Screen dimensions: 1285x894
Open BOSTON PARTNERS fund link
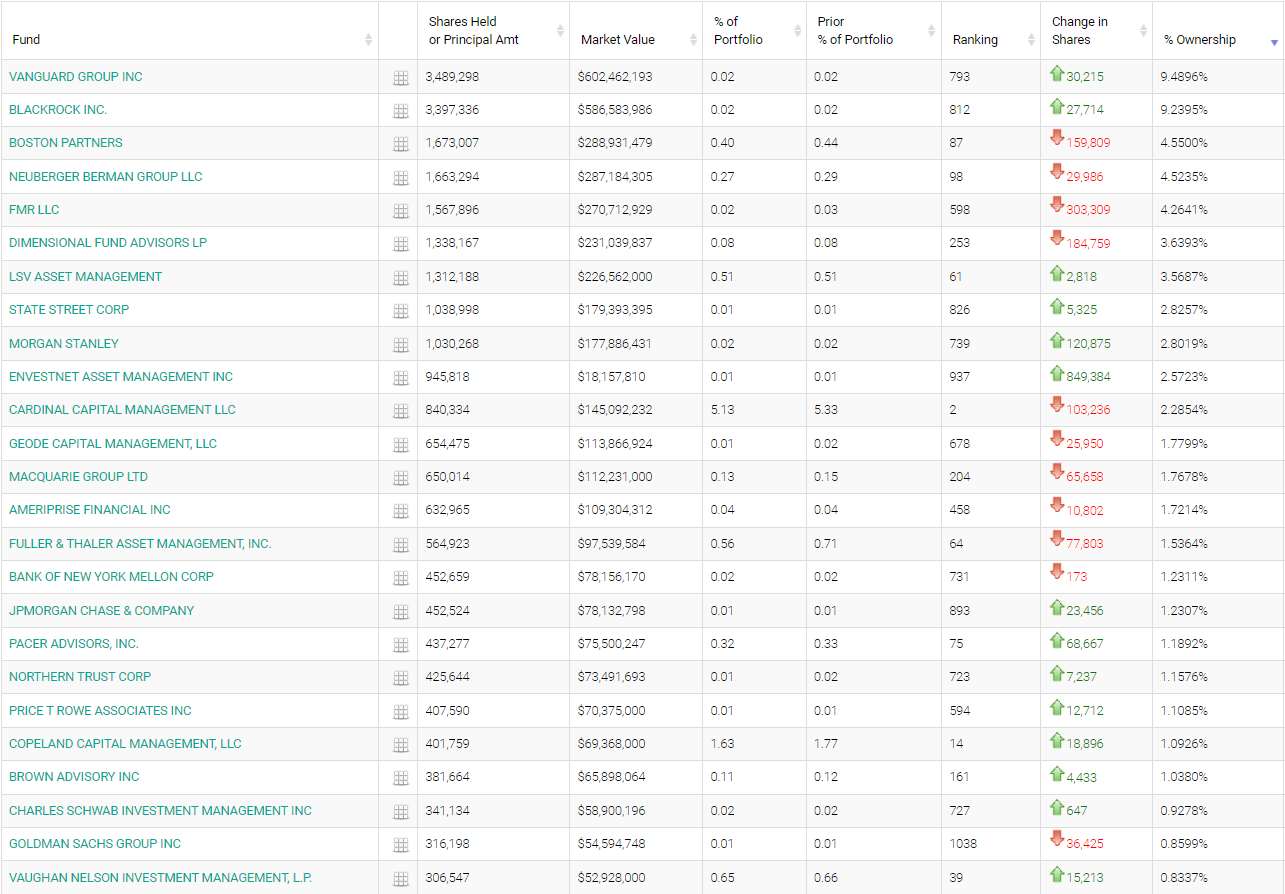[x=66, y=143]
